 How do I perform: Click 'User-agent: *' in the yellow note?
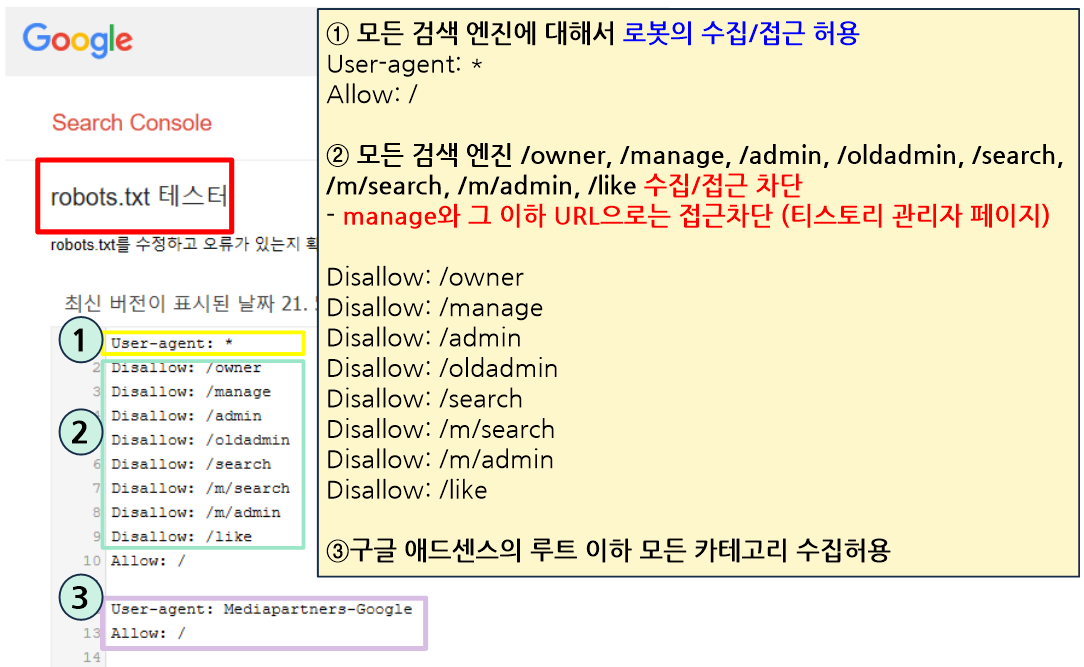[x=404, y=64]
